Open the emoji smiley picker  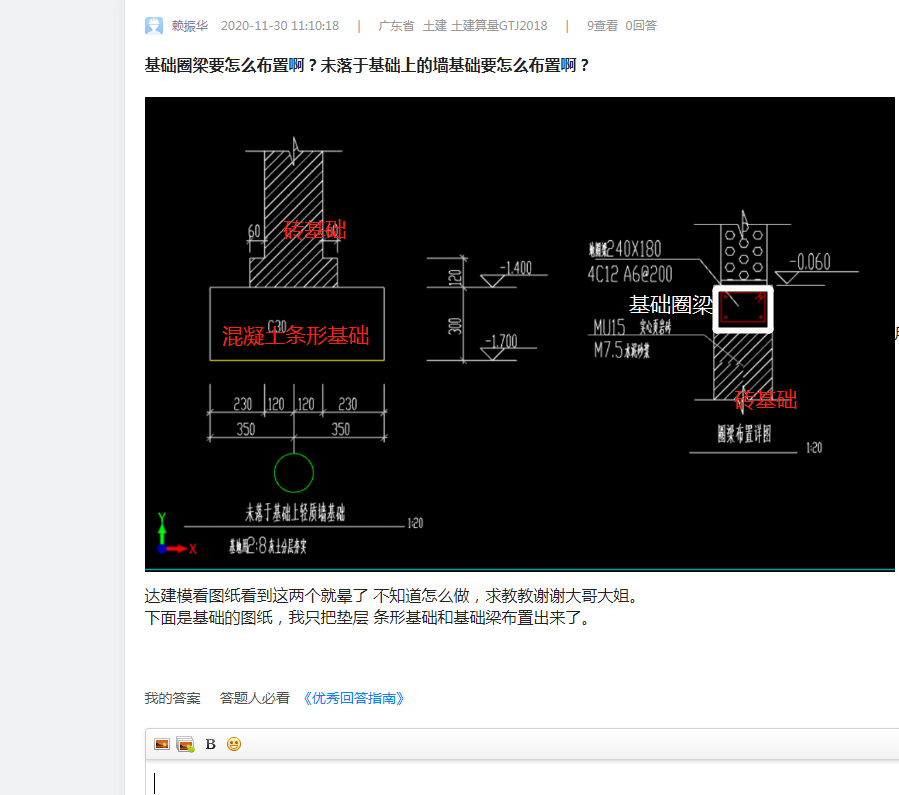pyautogui.click(x=234, y=744)
